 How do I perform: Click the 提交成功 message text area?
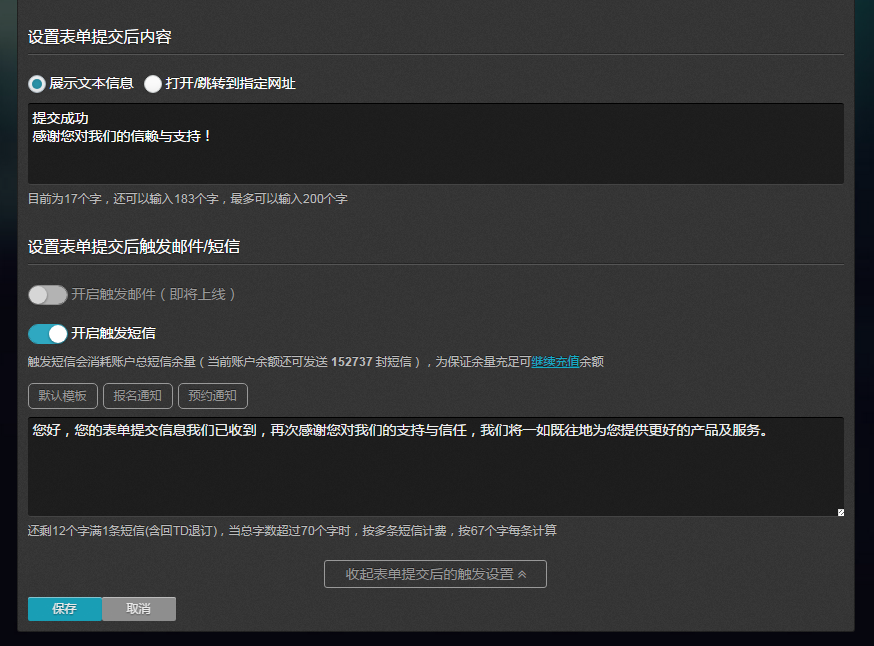click(435, 143)
